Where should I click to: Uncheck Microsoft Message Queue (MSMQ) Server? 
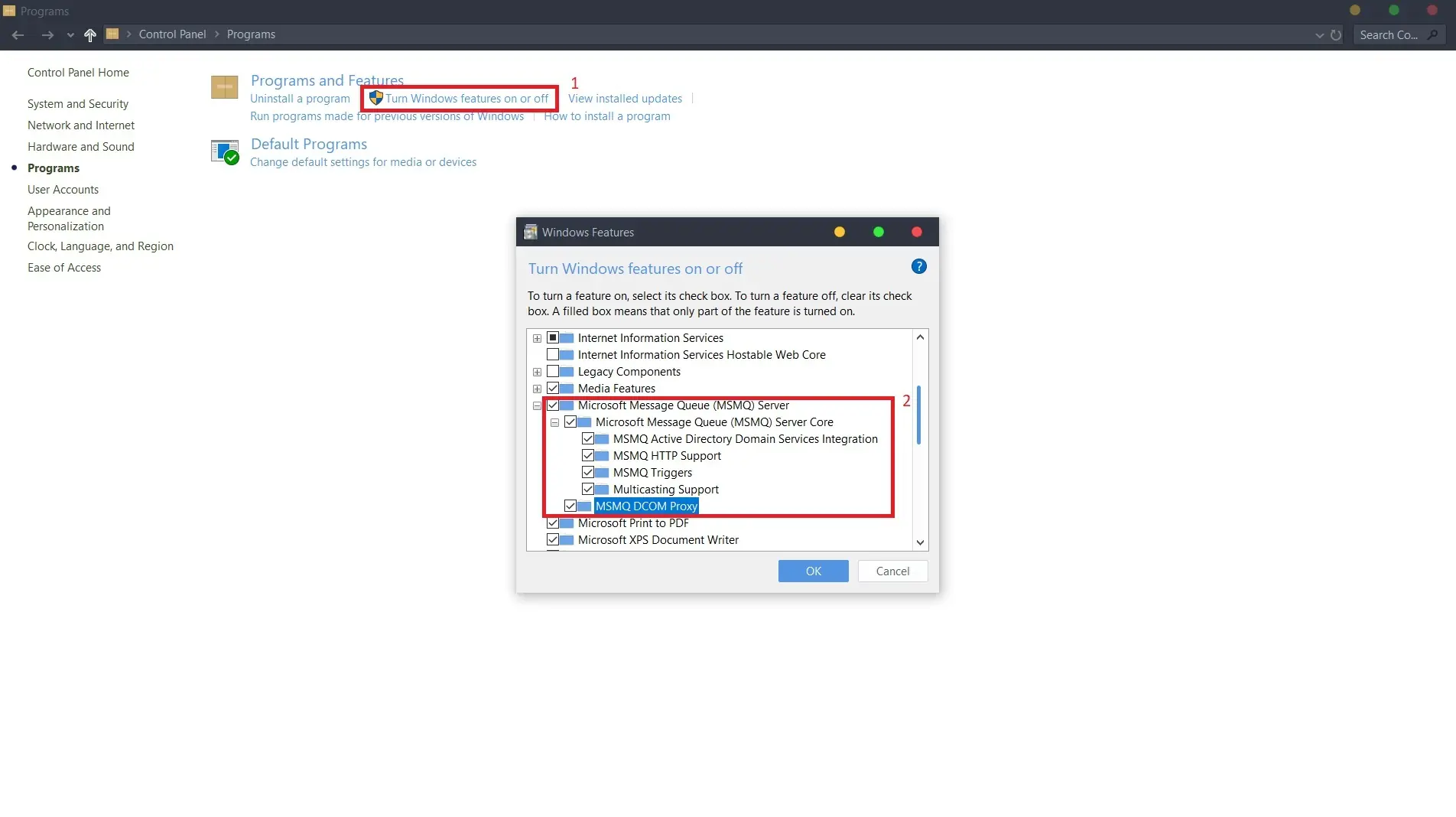click(x=553, y=405)
